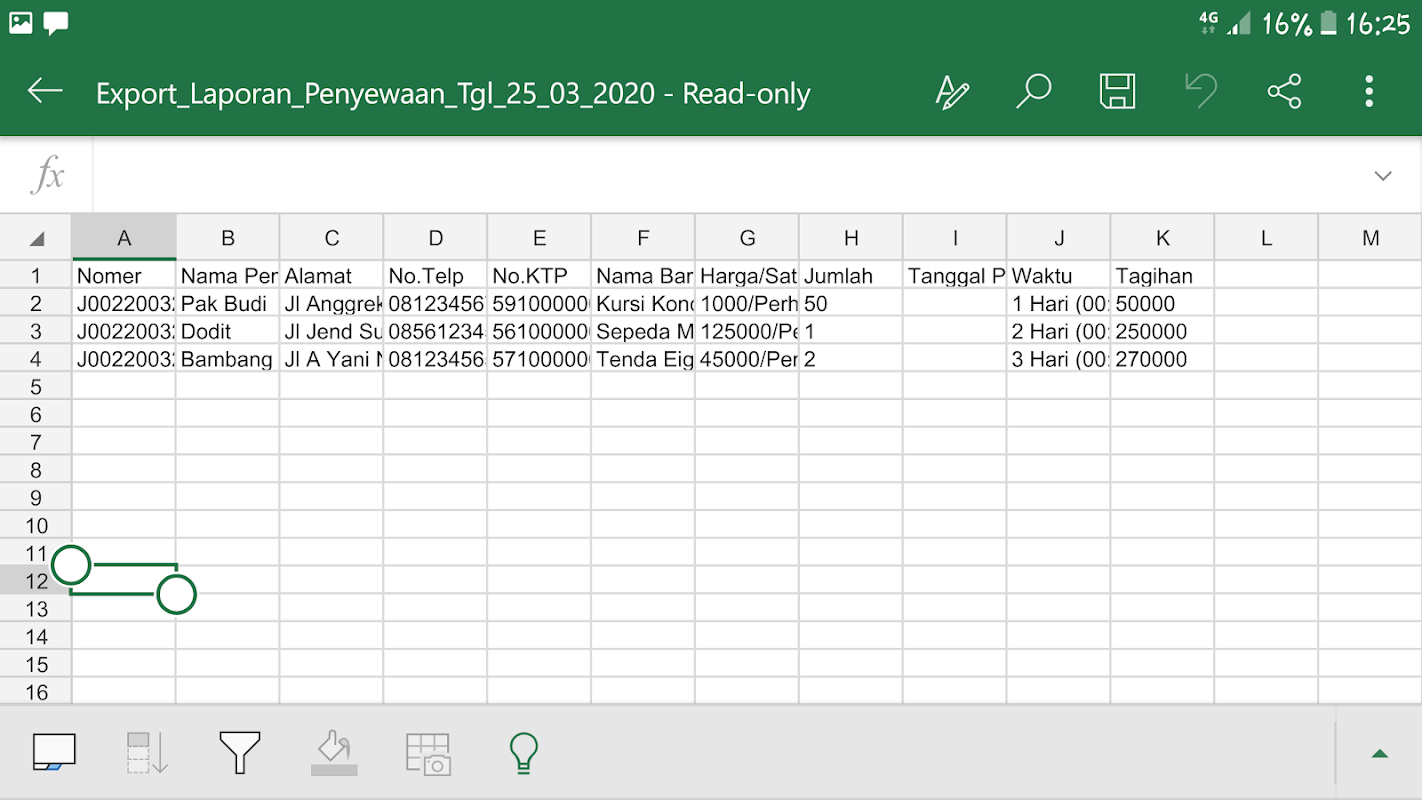Select the "56100000" KTP cell

tap(539, 331)
